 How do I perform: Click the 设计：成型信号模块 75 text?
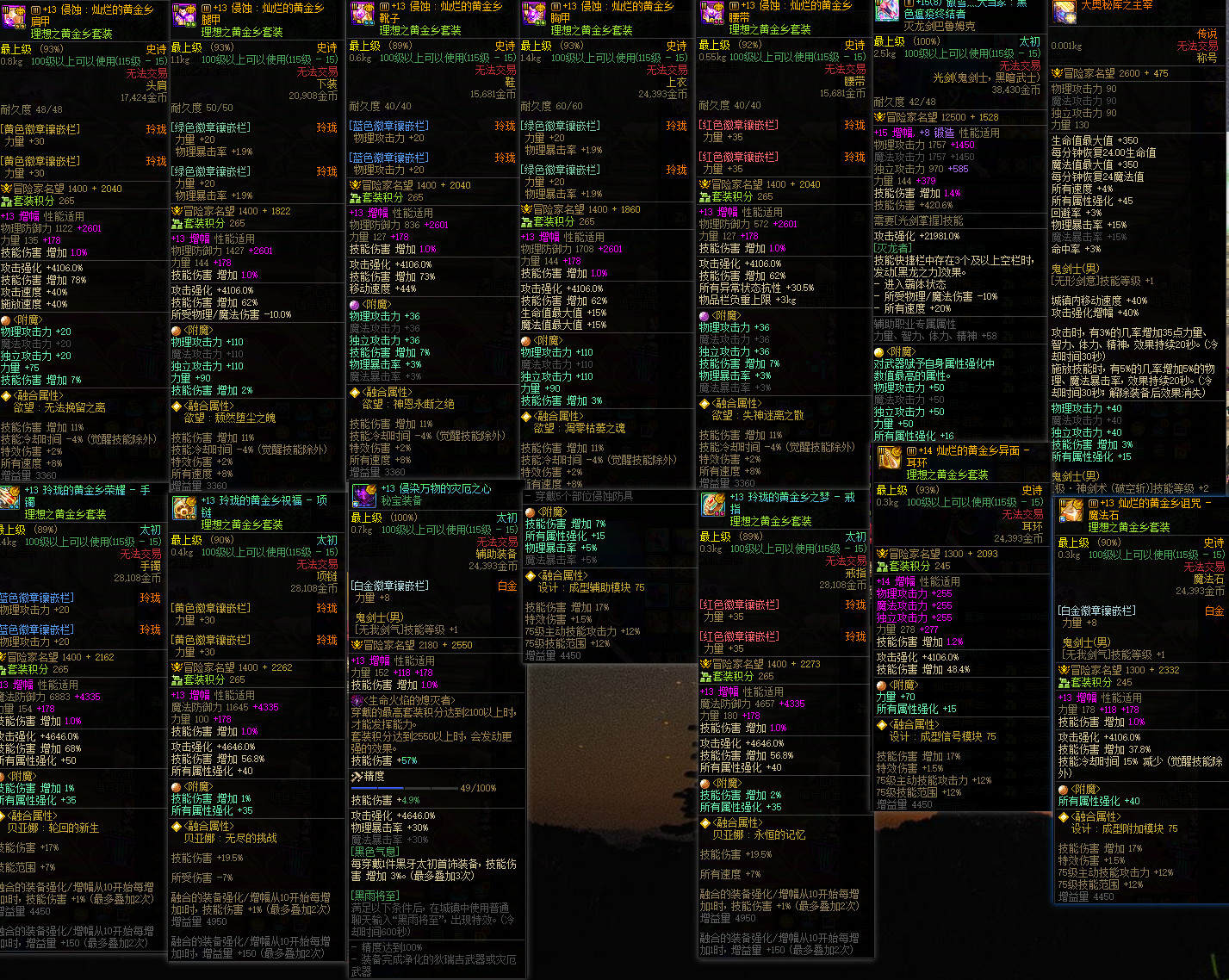click(943, 736)
